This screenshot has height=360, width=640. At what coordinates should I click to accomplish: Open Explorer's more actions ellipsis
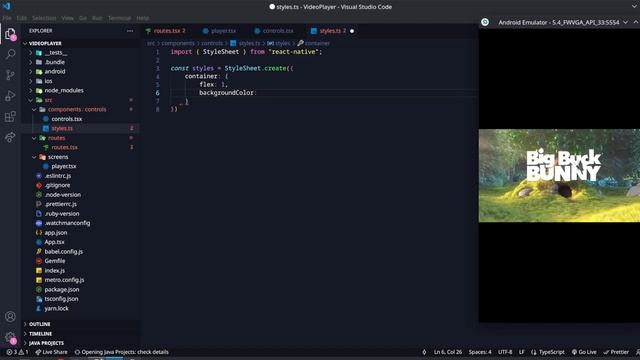130,31
